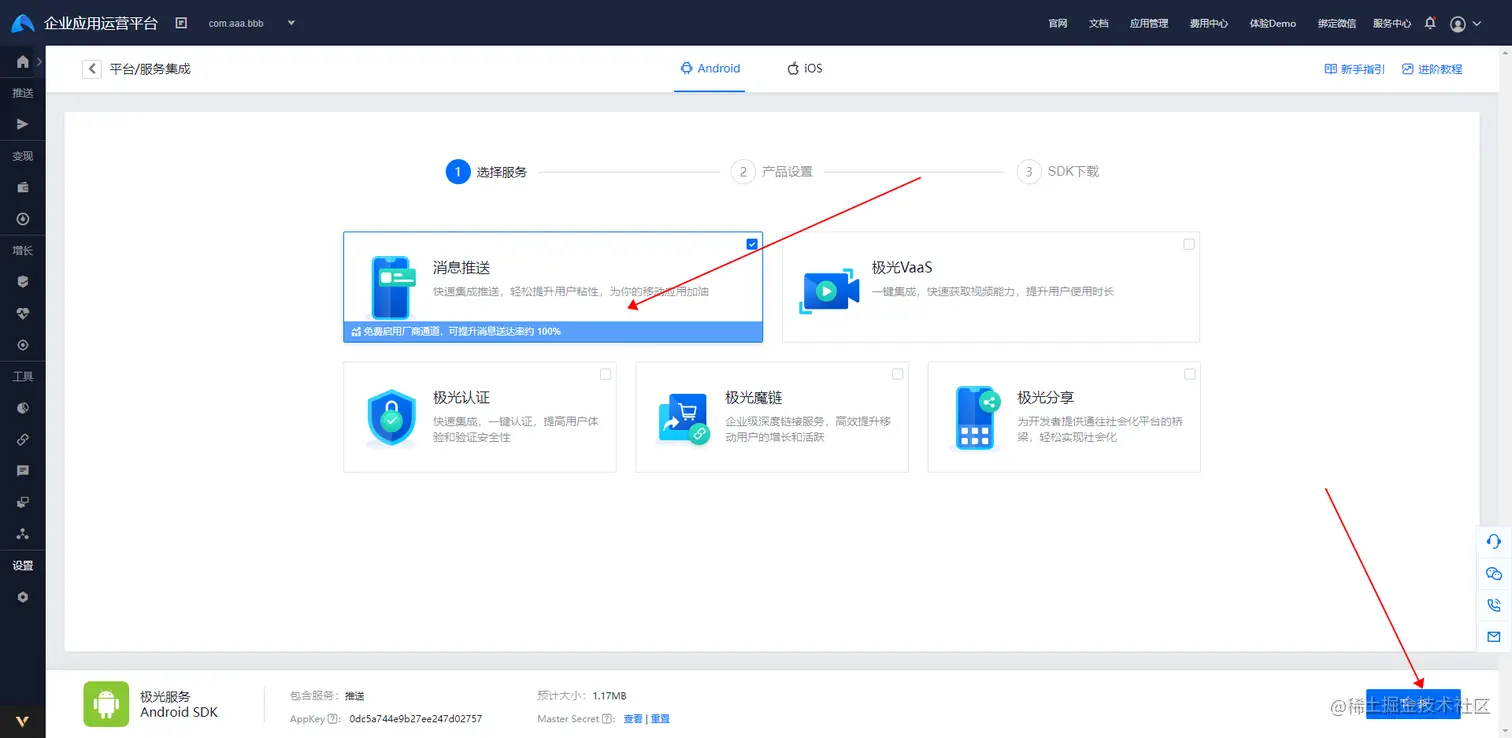Image resolution: width=1512 pixels, height=738 pixels.
Task: Open the push send arrow icon
Action: tap(22, 124)
